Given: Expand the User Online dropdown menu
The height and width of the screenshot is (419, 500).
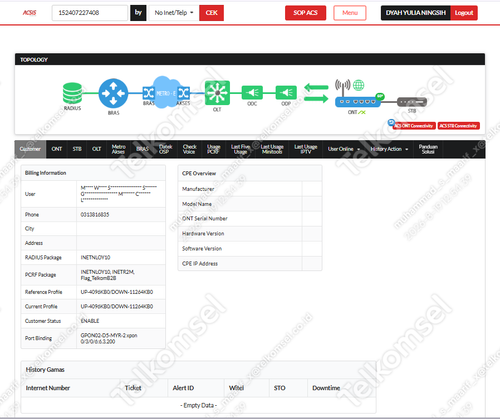Looking at the screenshot, I should [x=344, y=149].
